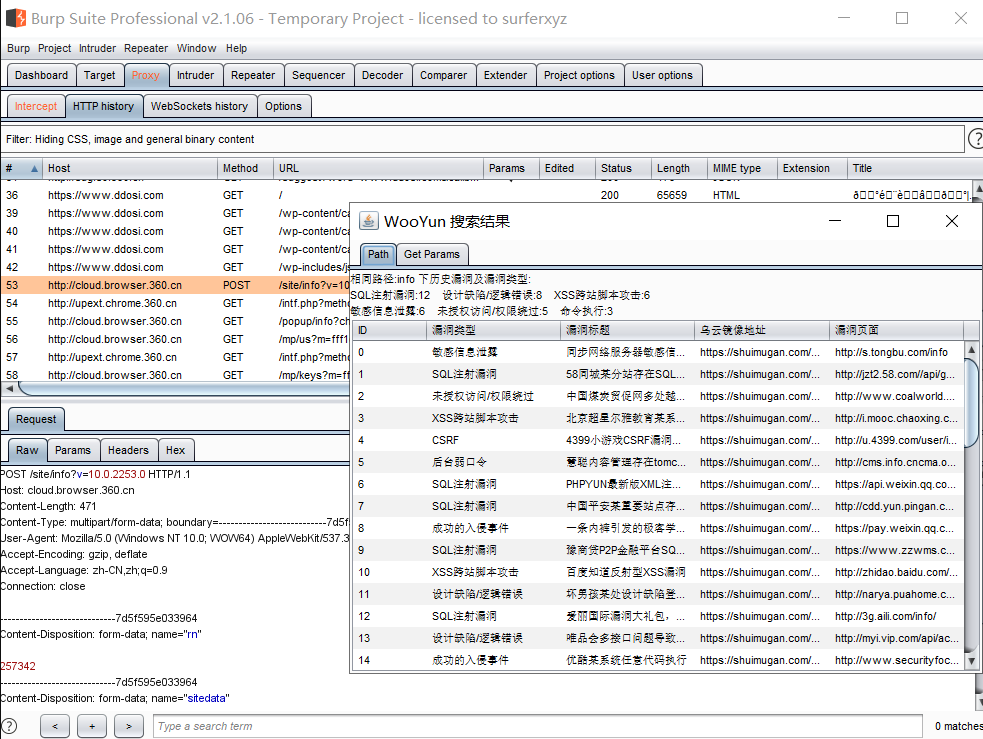Image resolution: width=983 pixels, height=739 pixels.
Task: Switch to the Target tab
Action: 100,75
